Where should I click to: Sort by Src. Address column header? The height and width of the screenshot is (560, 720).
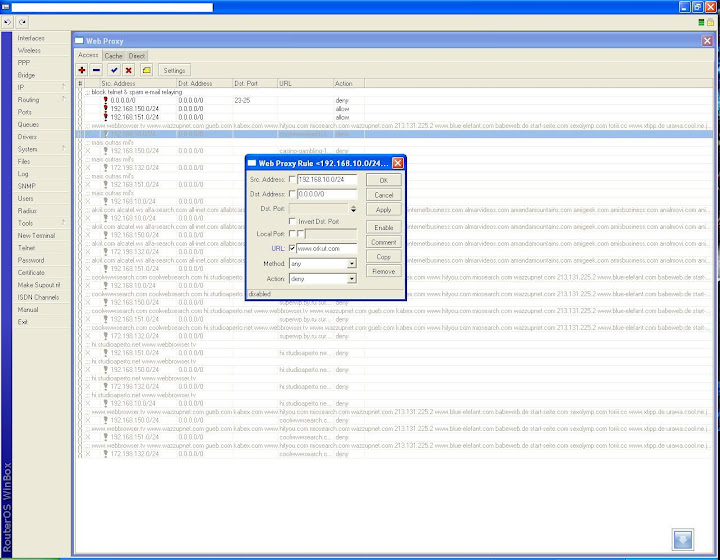pos(138,83)
